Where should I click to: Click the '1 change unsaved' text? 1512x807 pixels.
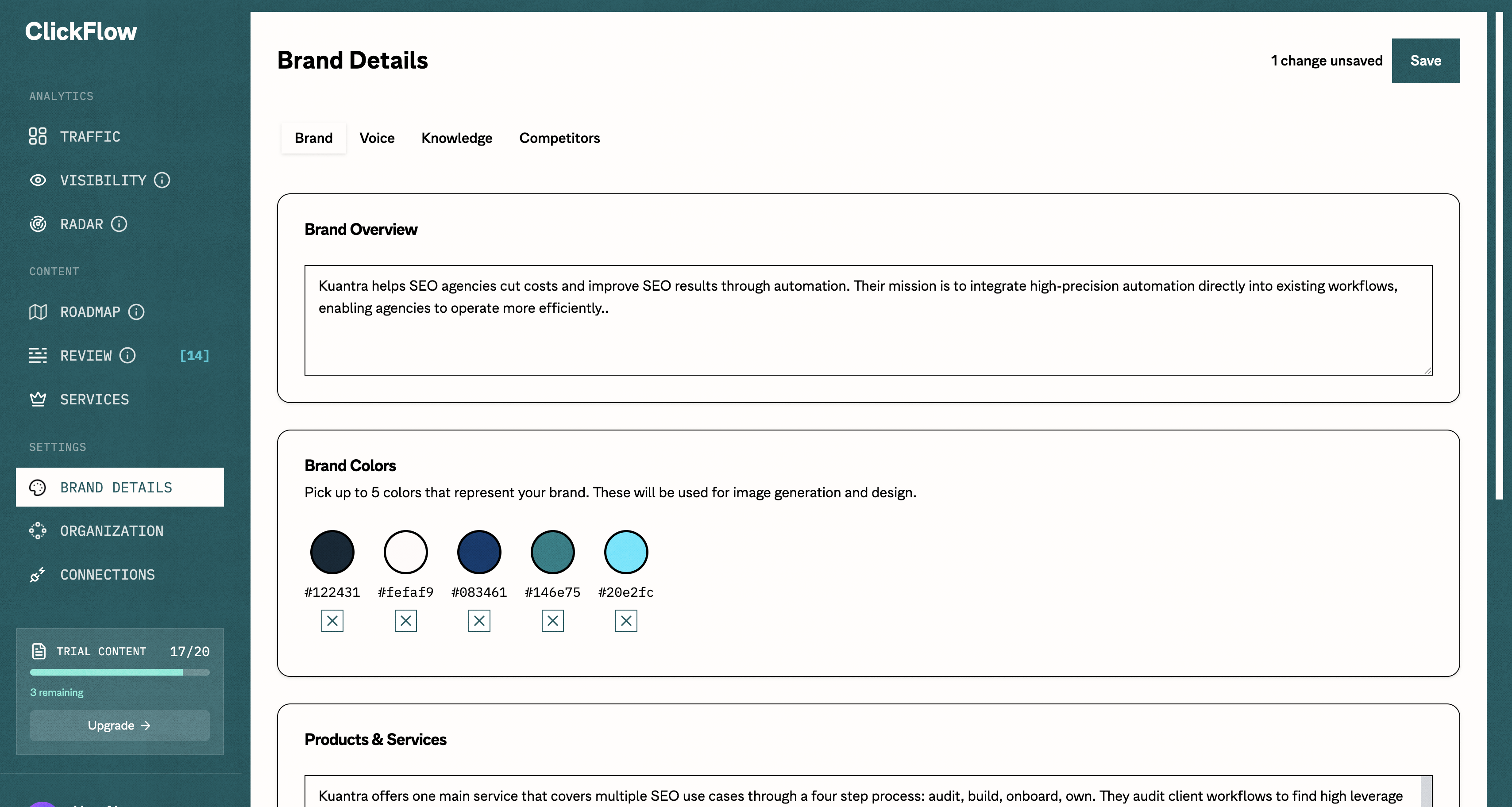1327,61
